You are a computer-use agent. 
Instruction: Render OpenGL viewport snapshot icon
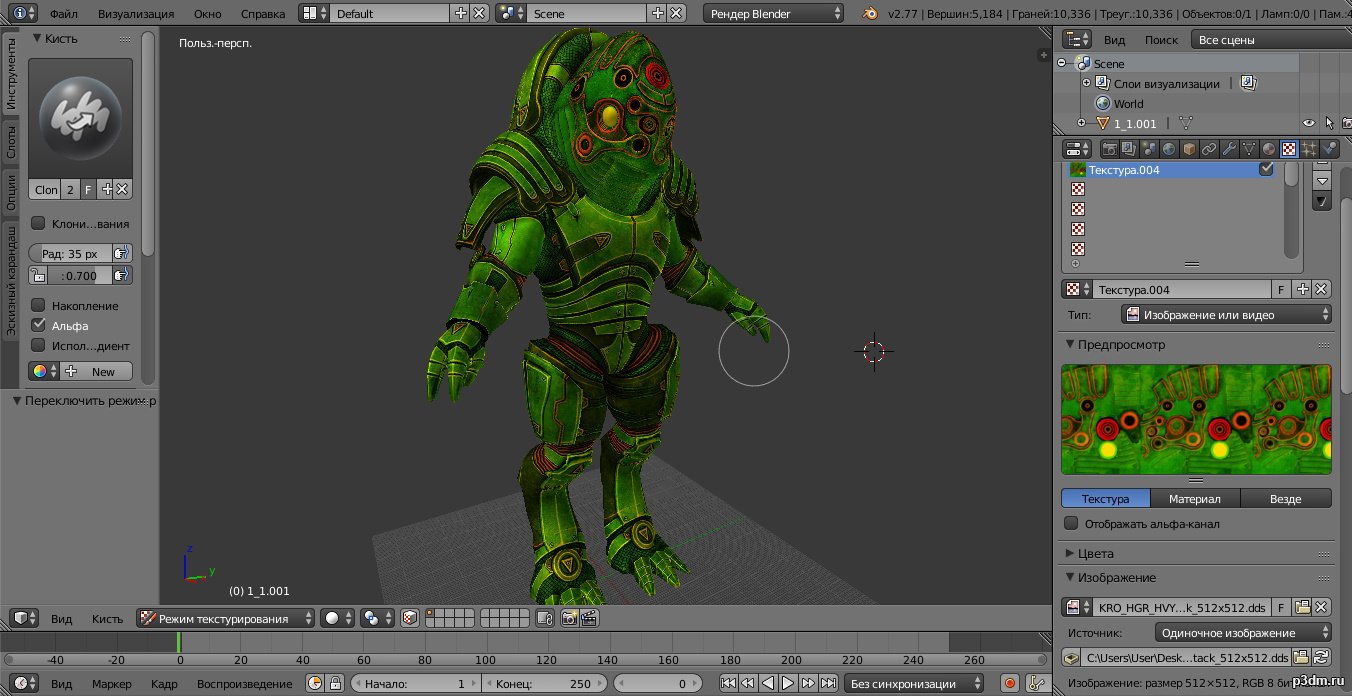pyautogui.click(x=569, y=619)
